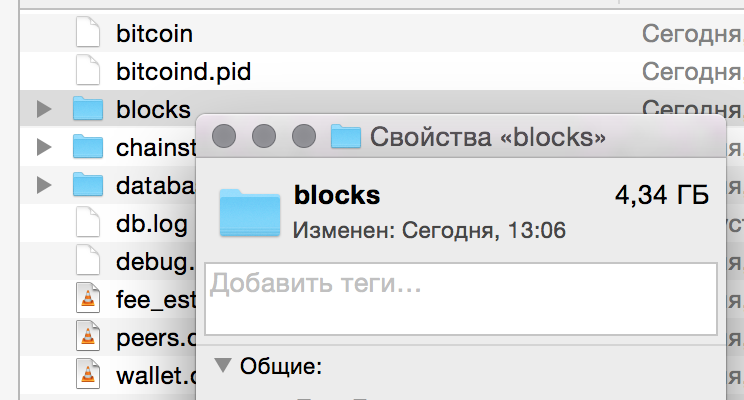Select the wallet file VLC icon
This screenshot has width=744, height=400.
(88, 374)
